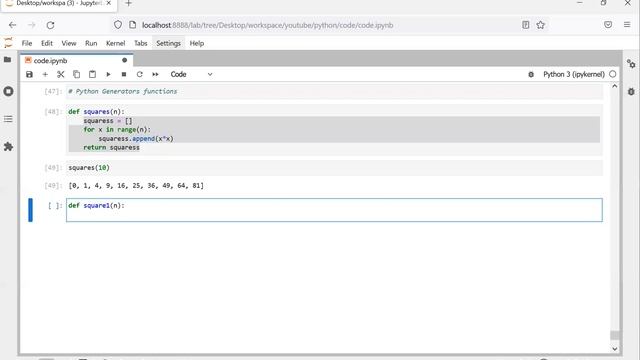Open a new browser tab with plus
The height and width of the screenshot is (360, 640).
pyautogui.click(x=129, y=4)
